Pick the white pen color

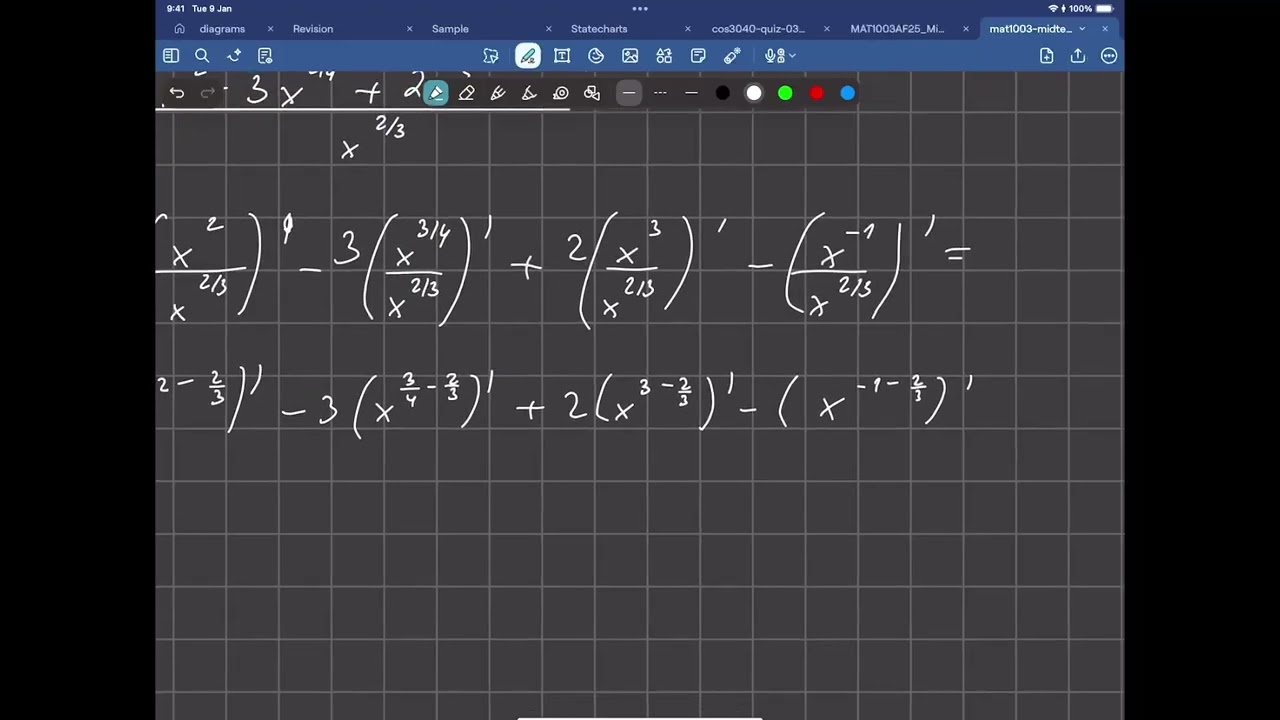coord(754,93)
